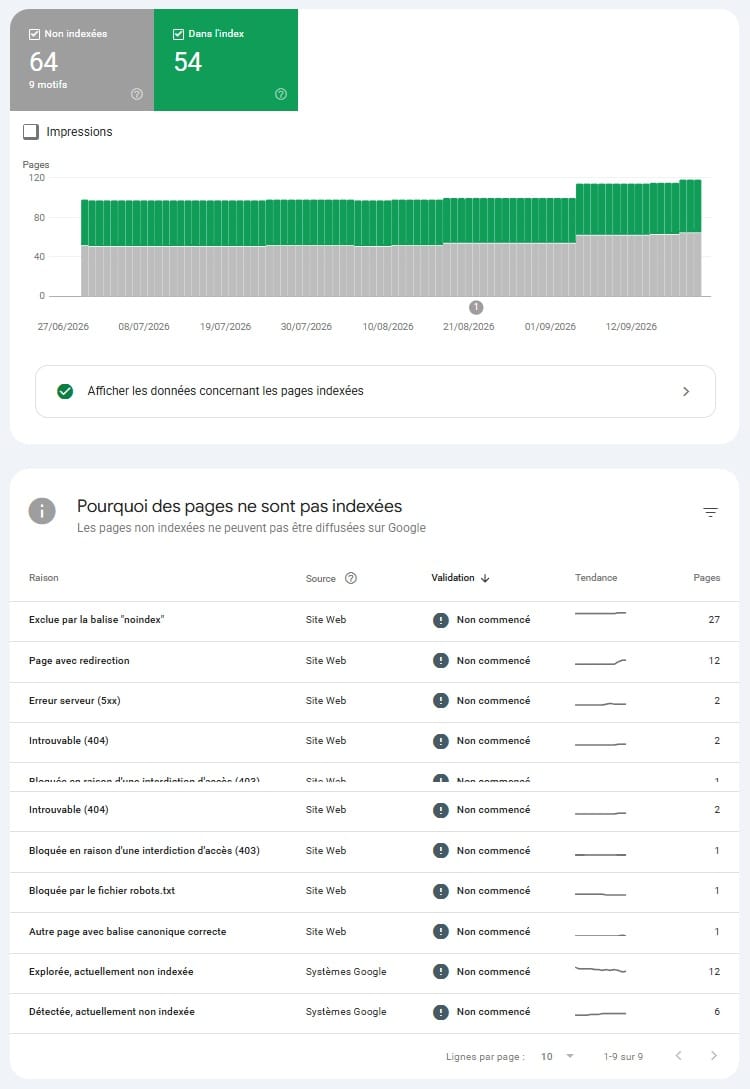750x1089 pixels.
Task: Click the info icon beside "Pourquoi des pages ne sont pas indexées"
Action: (x=42, y=511)
